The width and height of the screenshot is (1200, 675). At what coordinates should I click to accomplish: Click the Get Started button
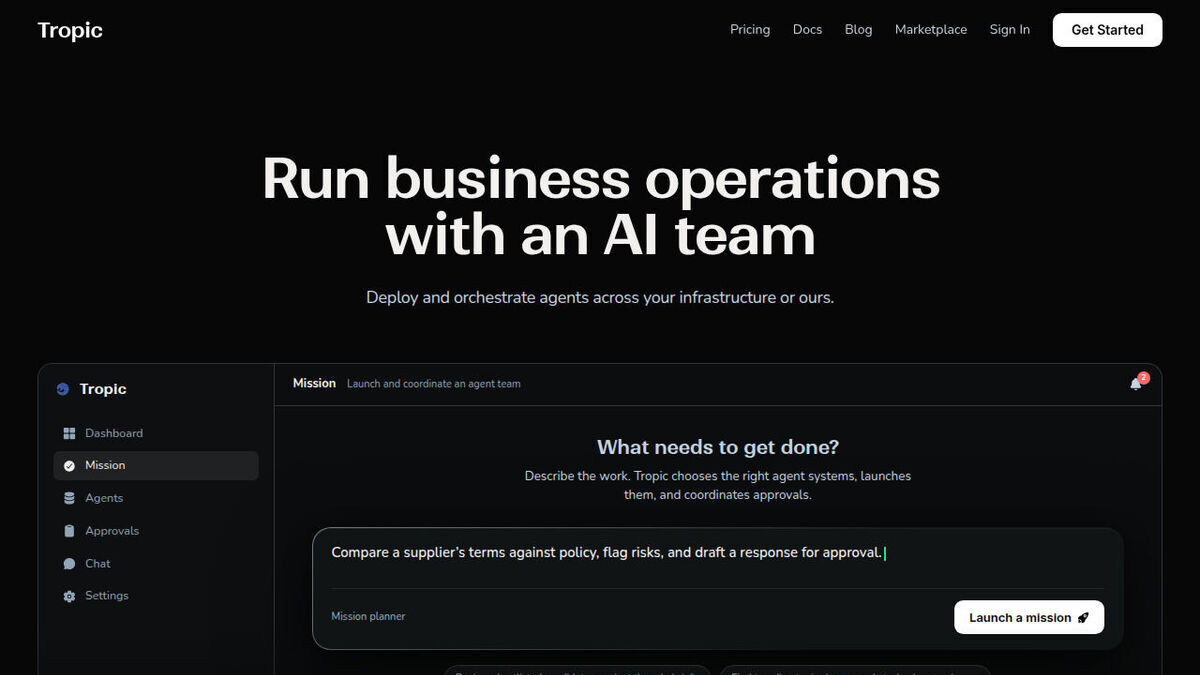tap(1107, 30)
